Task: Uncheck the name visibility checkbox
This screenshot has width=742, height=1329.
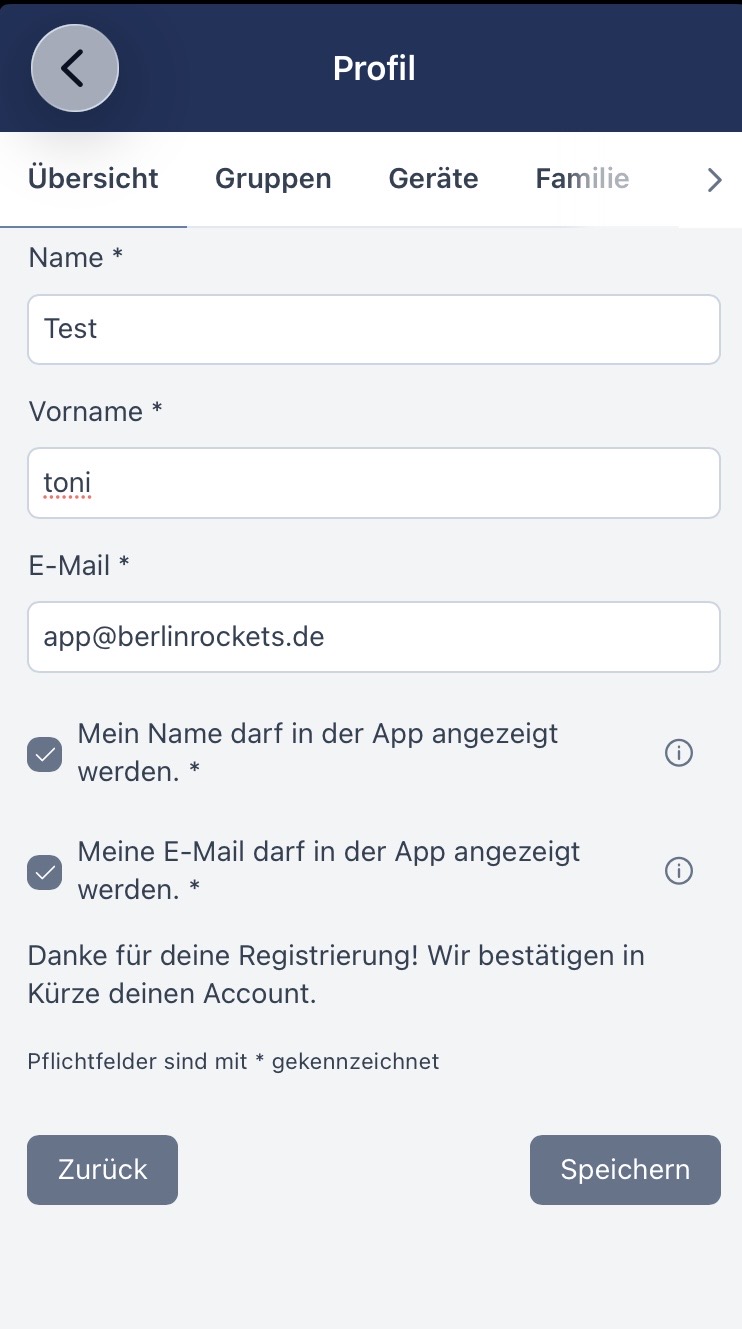Action: (45, 755)
